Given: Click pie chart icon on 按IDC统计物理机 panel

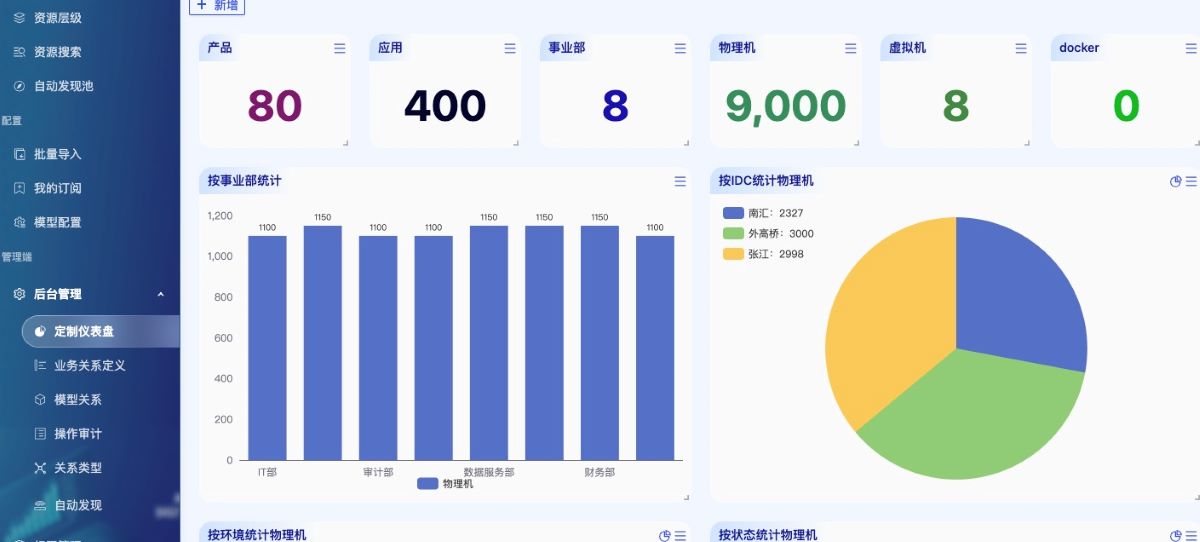Looking at the screenshot, I should 1175,181.
